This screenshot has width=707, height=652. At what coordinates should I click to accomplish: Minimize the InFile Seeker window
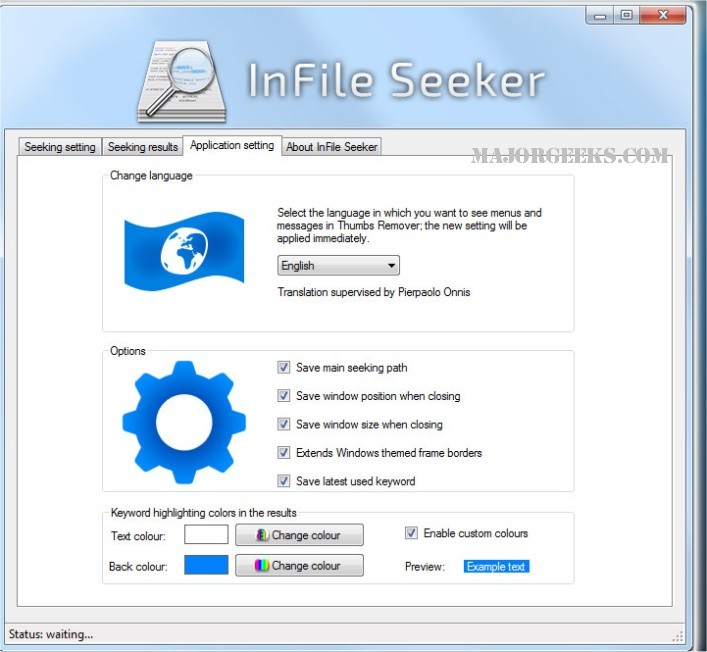pos(600,16)
